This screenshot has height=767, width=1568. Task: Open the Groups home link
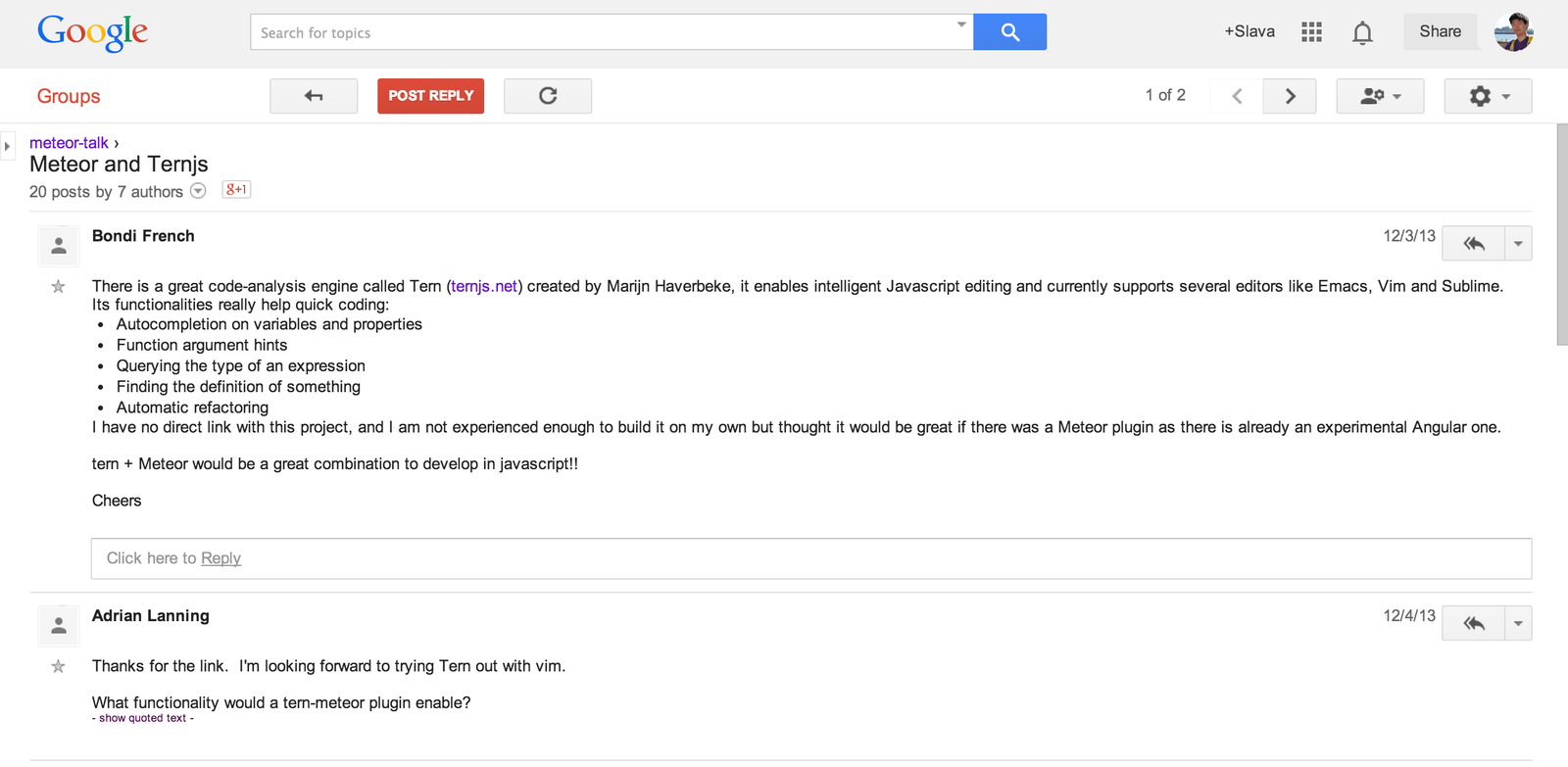click(69, 96)
